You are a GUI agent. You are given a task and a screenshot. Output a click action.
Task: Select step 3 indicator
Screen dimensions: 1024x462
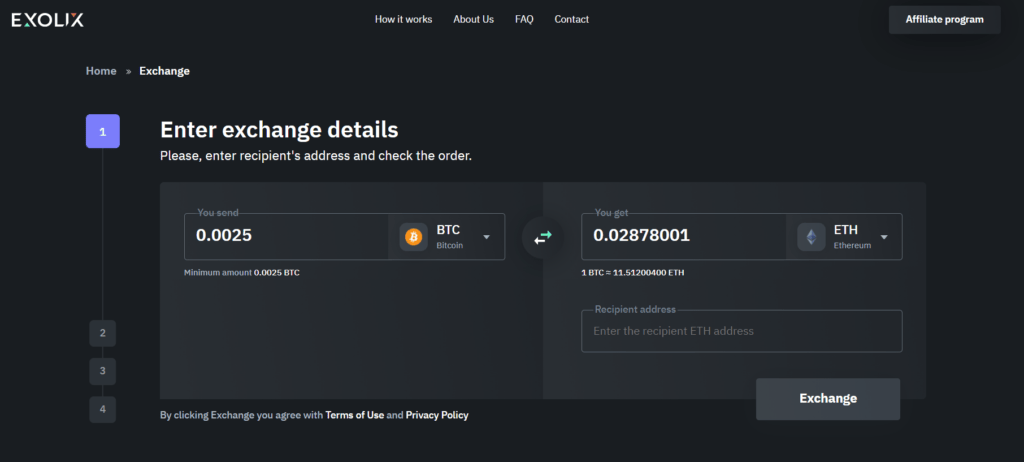click(103, 371)
